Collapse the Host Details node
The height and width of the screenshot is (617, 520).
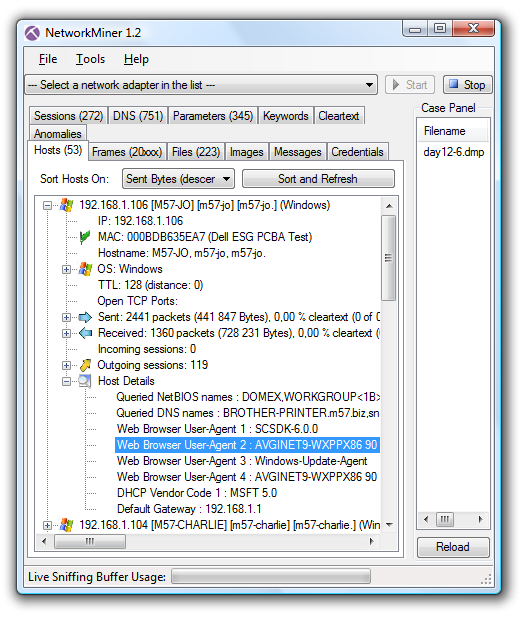click(66, 381)
